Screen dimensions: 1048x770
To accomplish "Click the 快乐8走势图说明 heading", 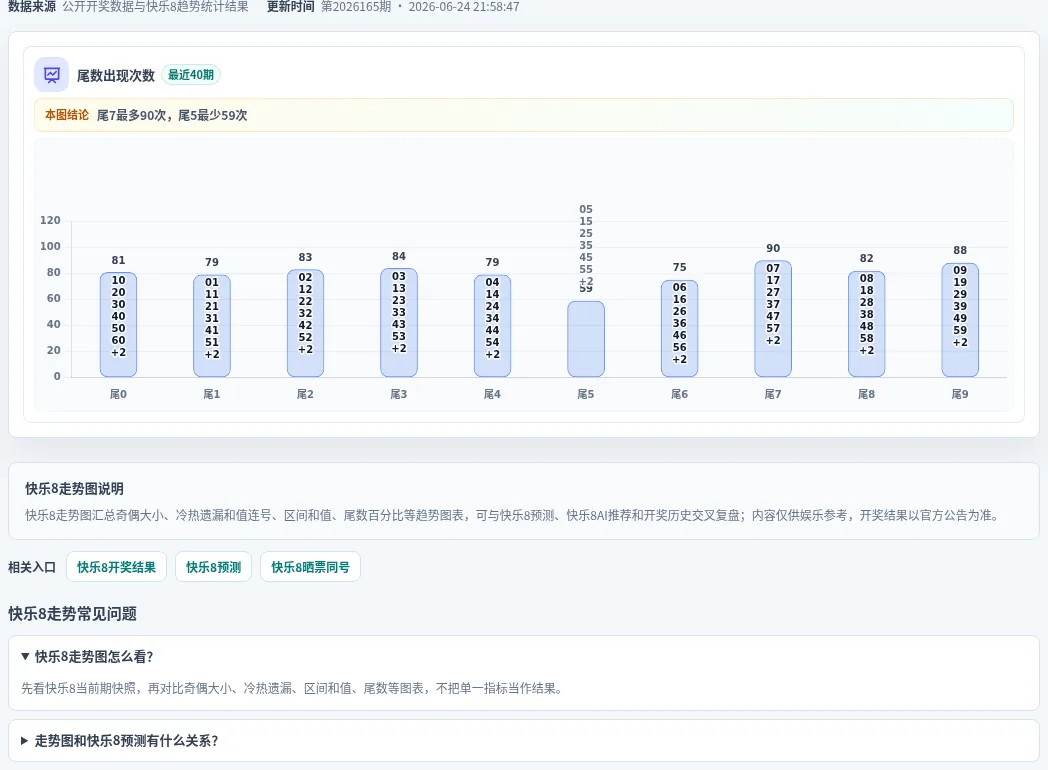I will tap(74, 489).
